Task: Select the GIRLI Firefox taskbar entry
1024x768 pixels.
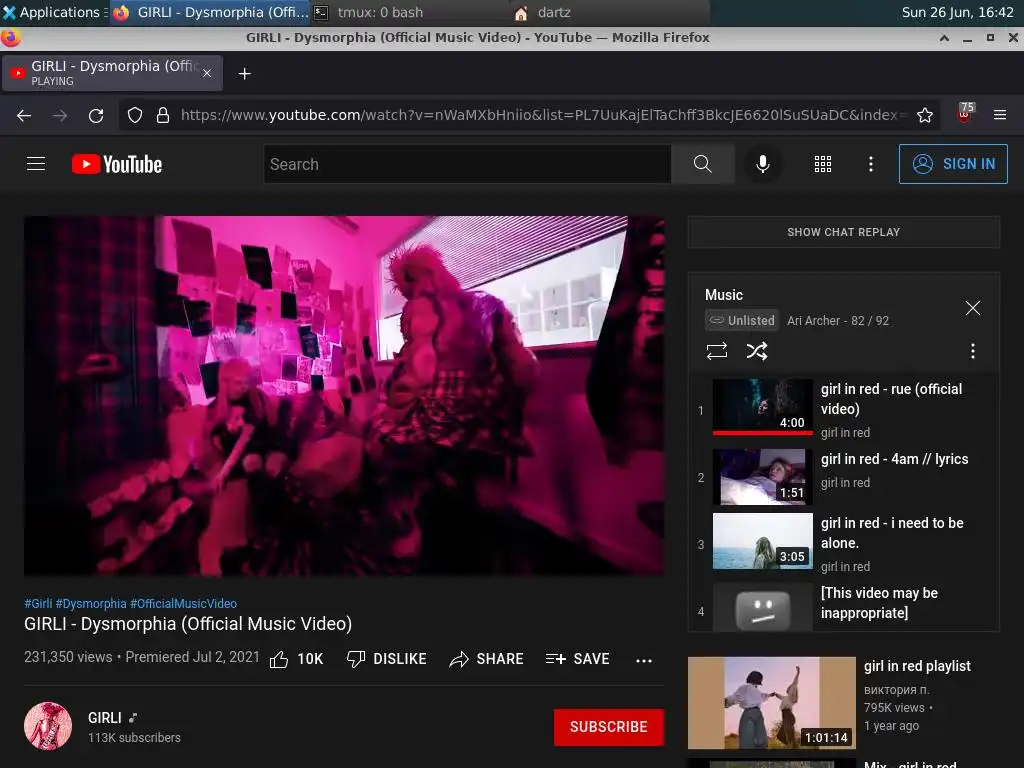Action: [x=210, y=12]
